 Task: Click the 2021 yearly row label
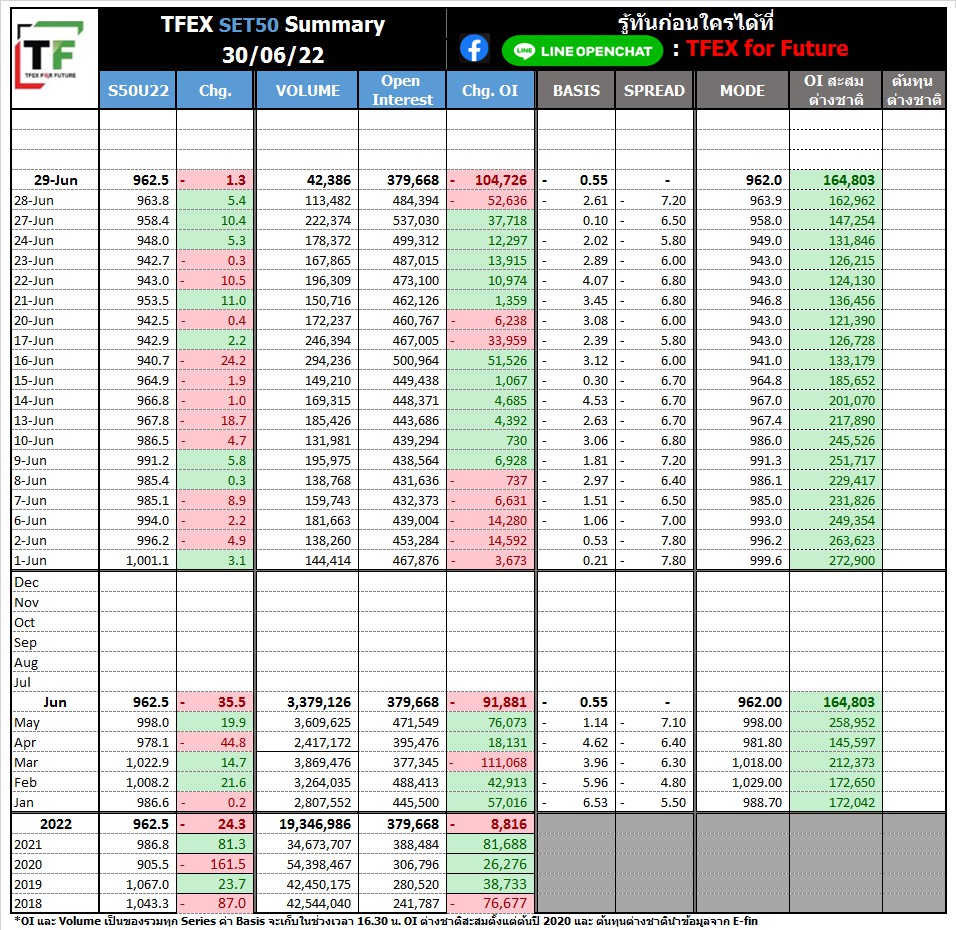coord(28,845)
